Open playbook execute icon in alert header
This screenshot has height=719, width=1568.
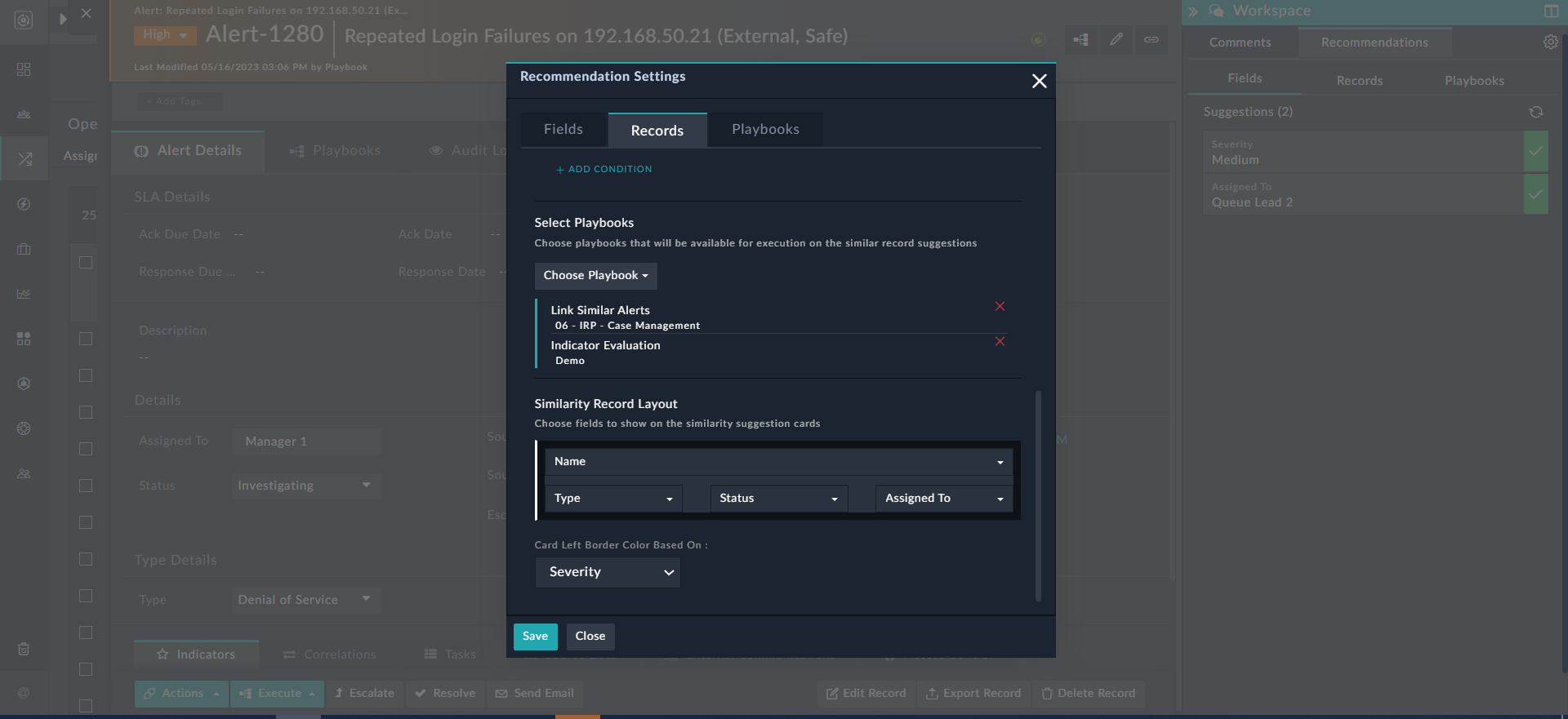tap(1080, 39)
